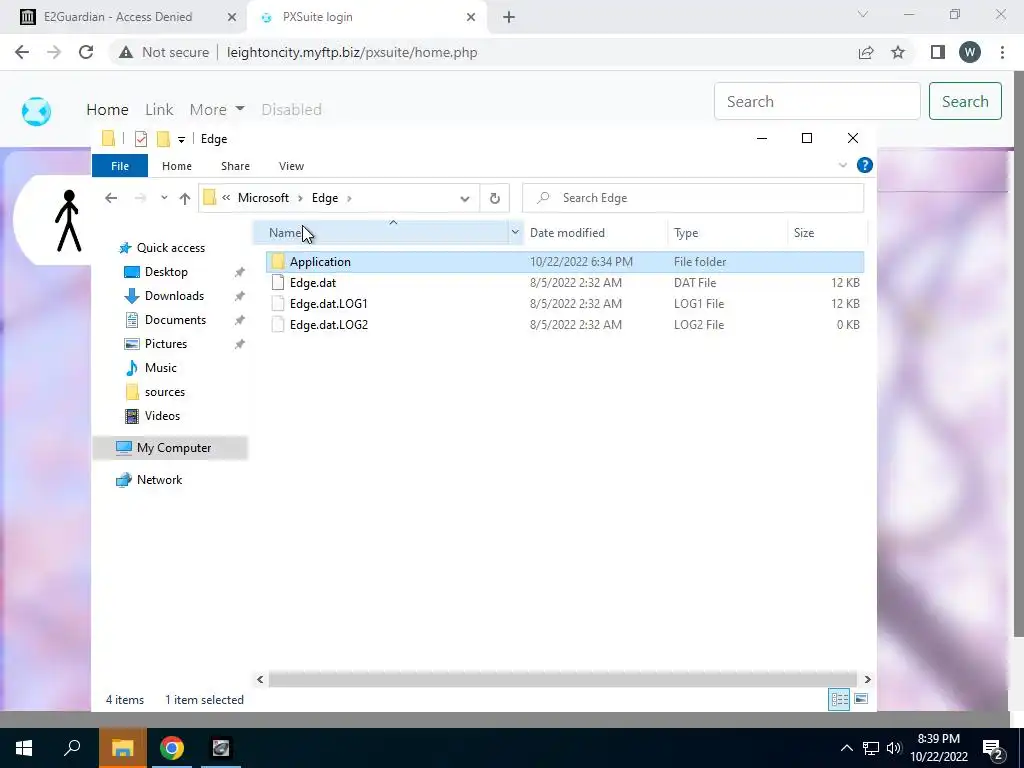Click Home link in PXSuite navbar
Screen dimensions: 1024x768
coord(107,109)
